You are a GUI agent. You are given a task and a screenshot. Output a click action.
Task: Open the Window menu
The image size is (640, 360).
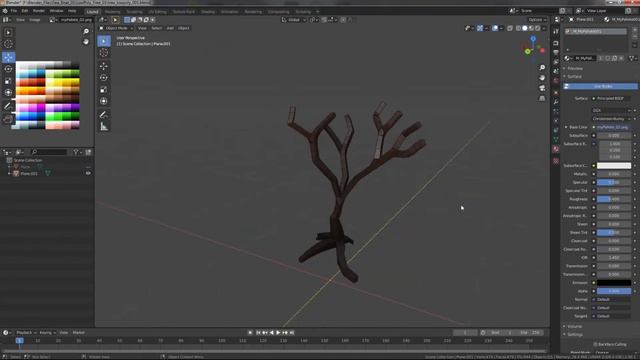pyautogui.click(x=56, y=11)
